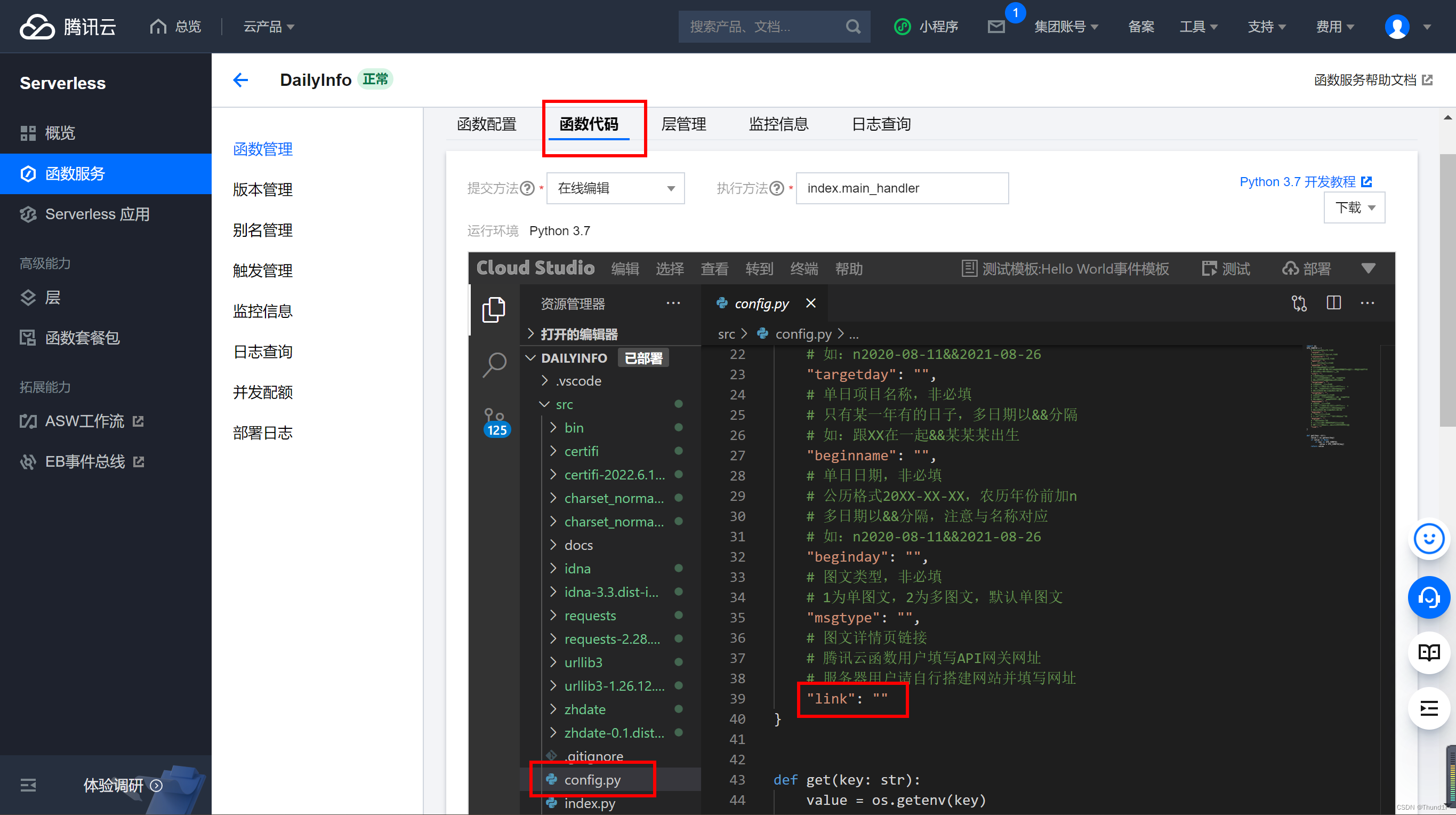Open 版本管理 in the function menu
This screenshot has width=1456, height=815.
click(x=262, y=189)
